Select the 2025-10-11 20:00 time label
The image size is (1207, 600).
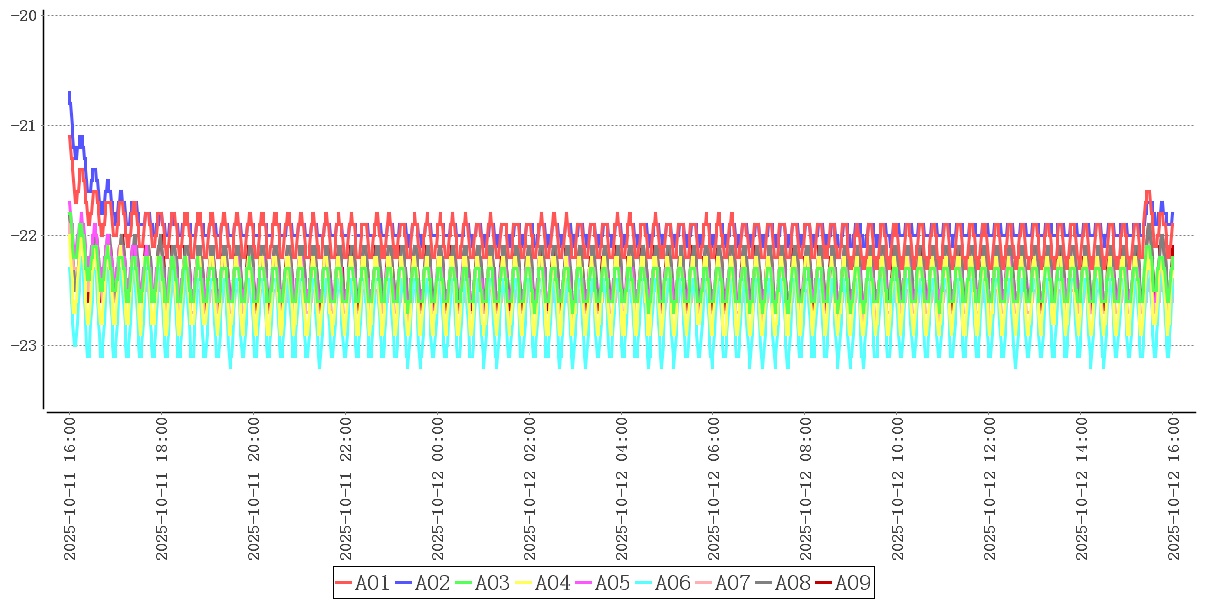pos(254,490)
